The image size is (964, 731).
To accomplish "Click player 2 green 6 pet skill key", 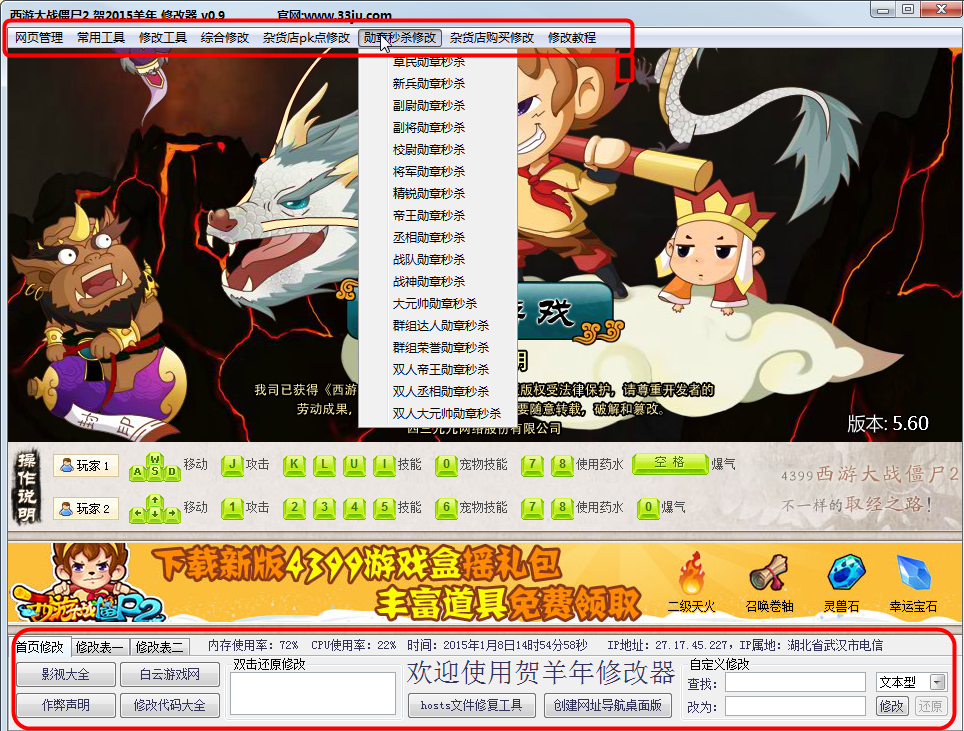I will (x=446, y=508).
